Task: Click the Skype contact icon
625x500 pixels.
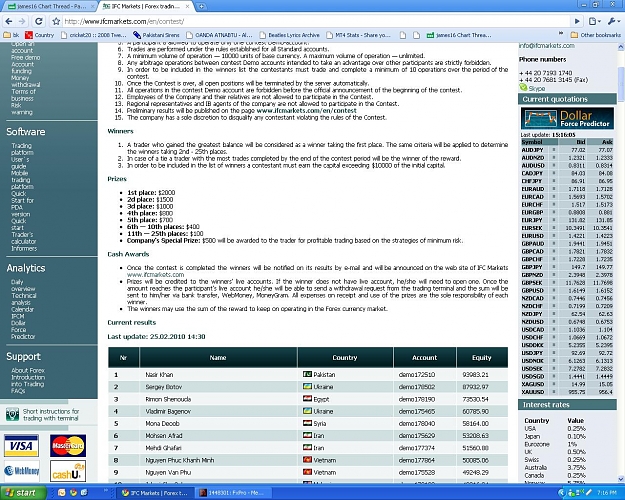Action: pyautogui.click(x=523, y=87)
